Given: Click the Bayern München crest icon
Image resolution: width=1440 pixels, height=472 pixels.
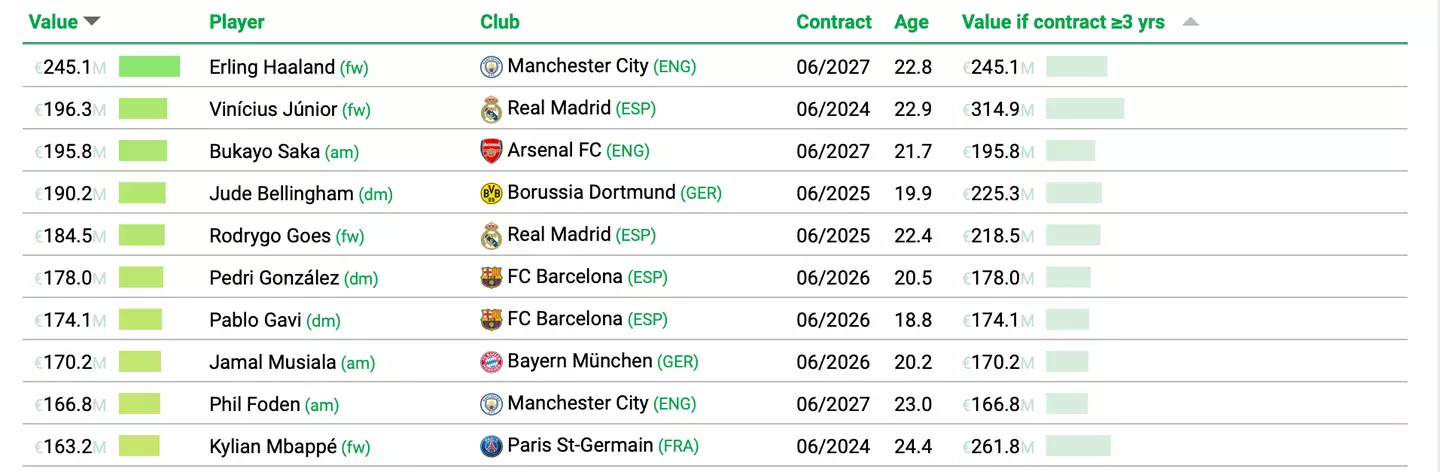Looking at the screenshot, I should (491, 362).
